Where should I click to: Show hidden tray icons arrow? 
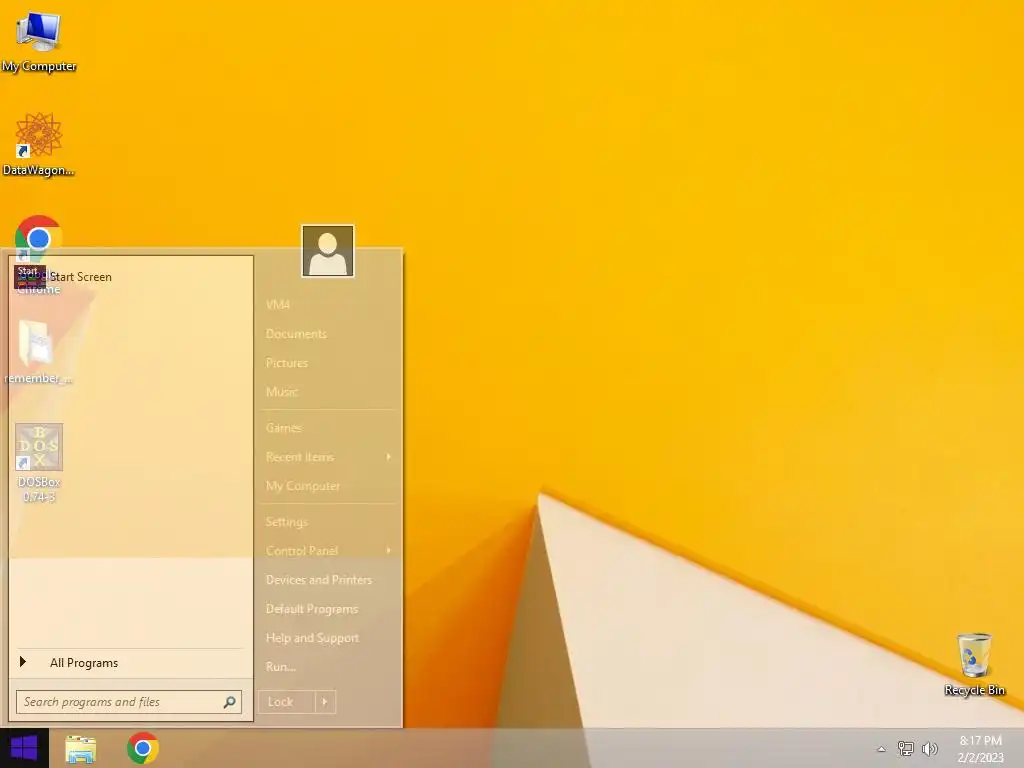pyautogui.click(x=882, y=749)
